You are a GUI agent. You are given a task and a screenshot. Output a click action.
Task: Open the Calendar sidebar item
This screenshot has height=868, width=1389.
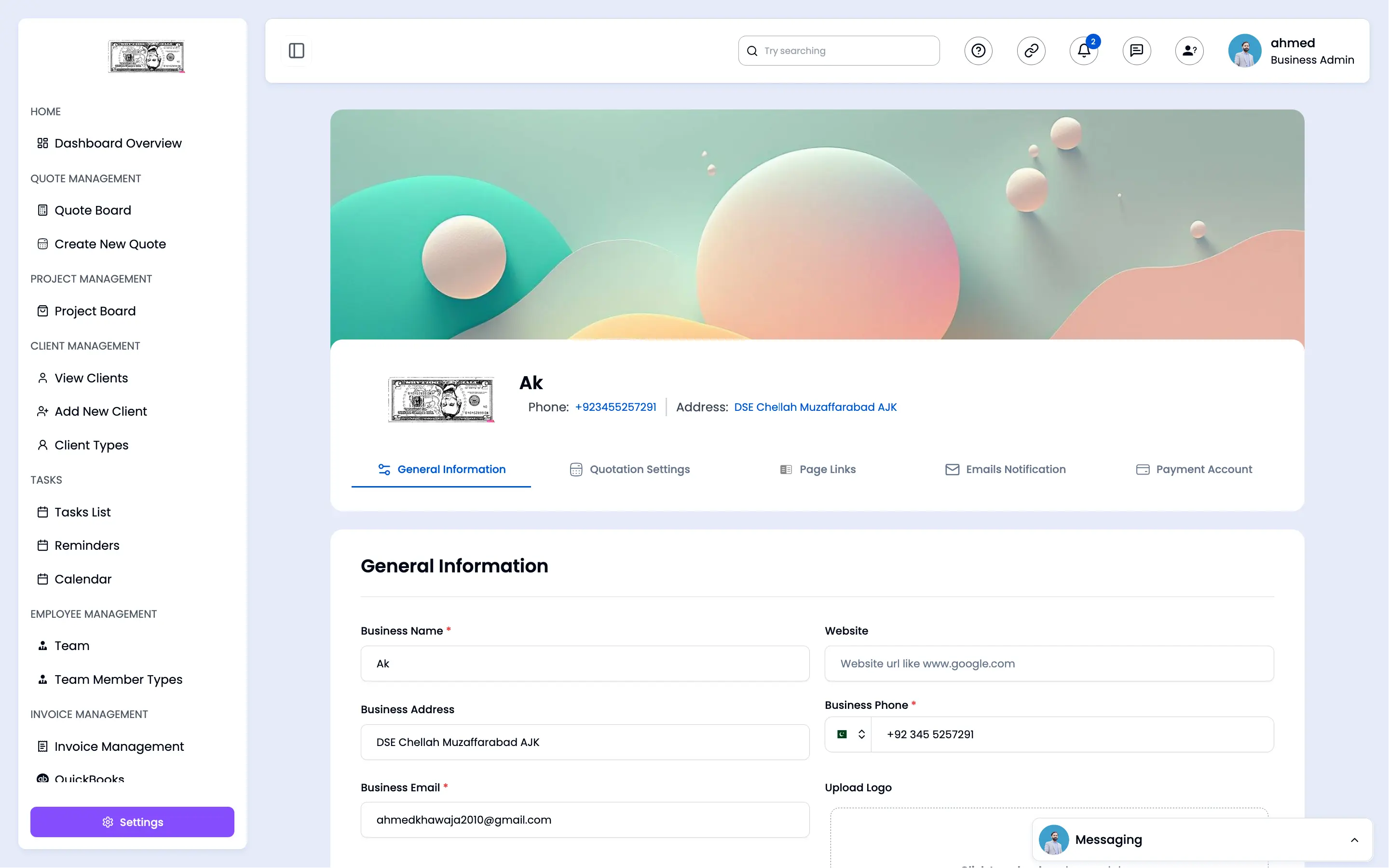coord(82,579)
